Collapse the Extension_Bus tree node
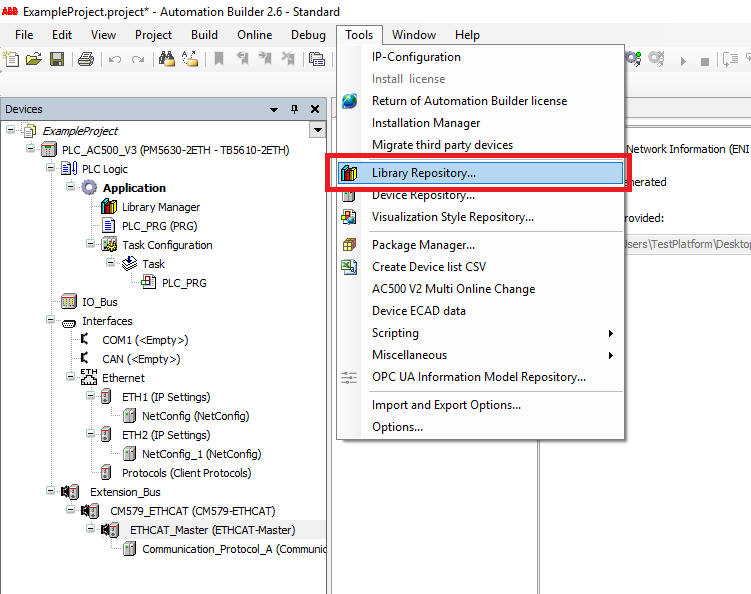Viewport: 751px width, 594px height. (50, 492)
